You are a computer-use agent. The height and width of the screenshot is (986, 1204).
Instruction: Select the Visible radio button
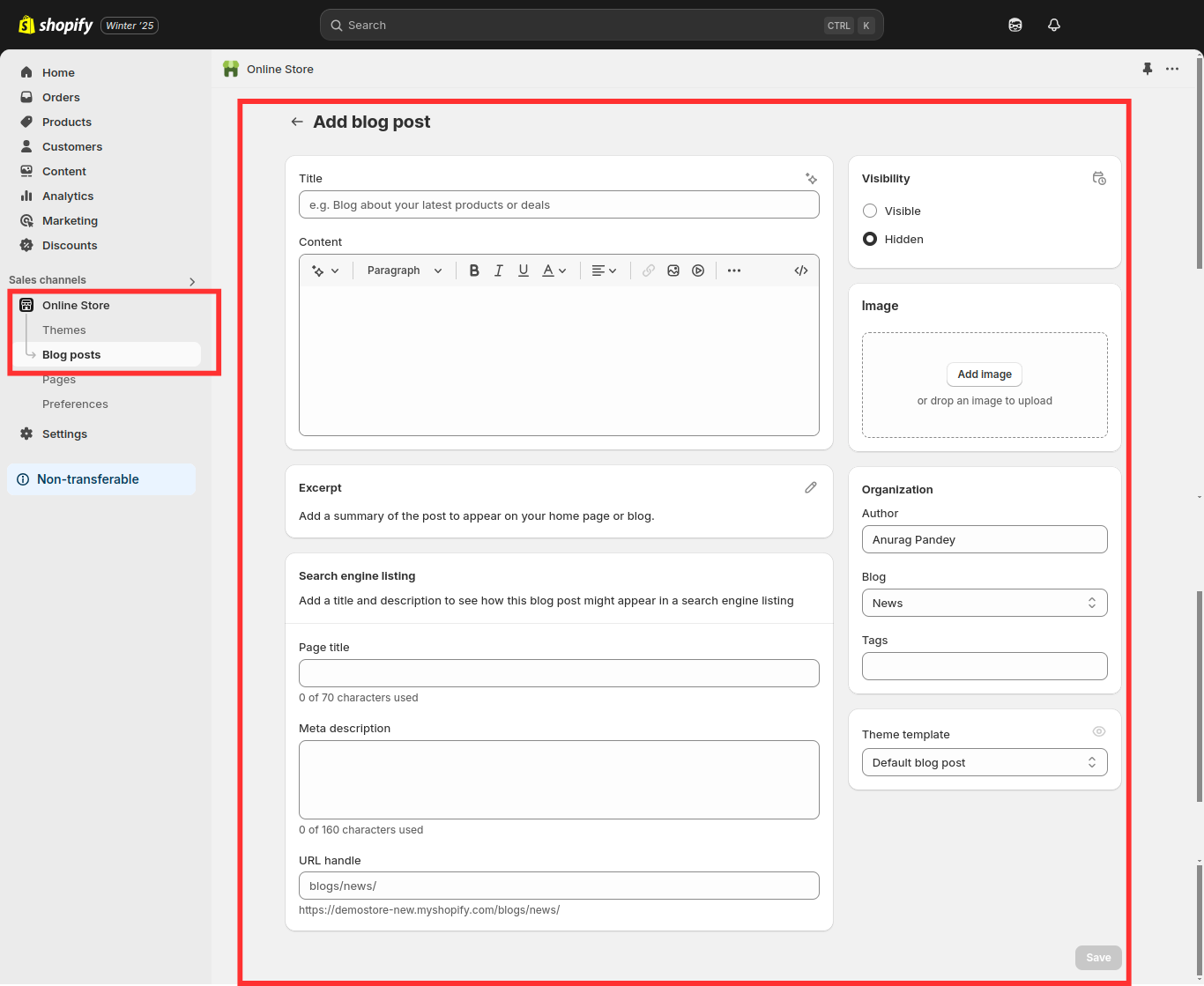tap(869, 211)
